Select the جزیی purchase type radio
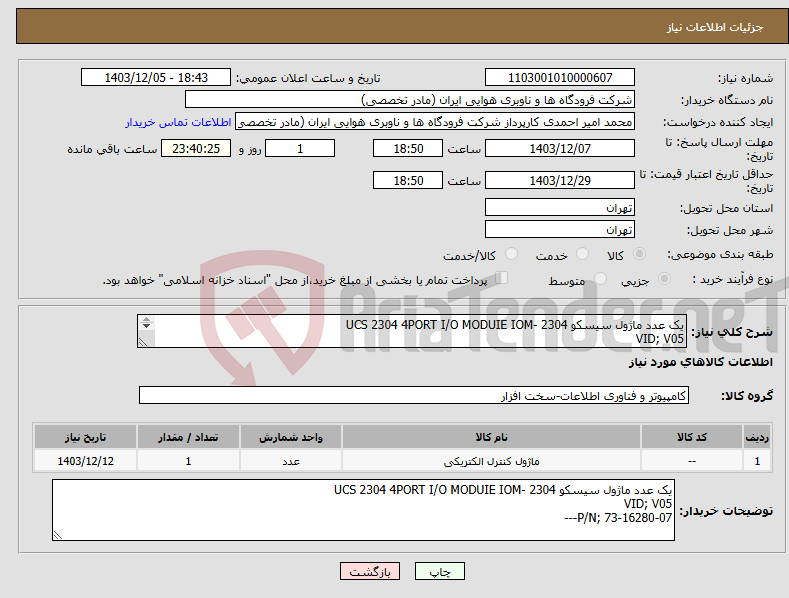This screenshot has height=598, width=789. (x=664, y=279)
